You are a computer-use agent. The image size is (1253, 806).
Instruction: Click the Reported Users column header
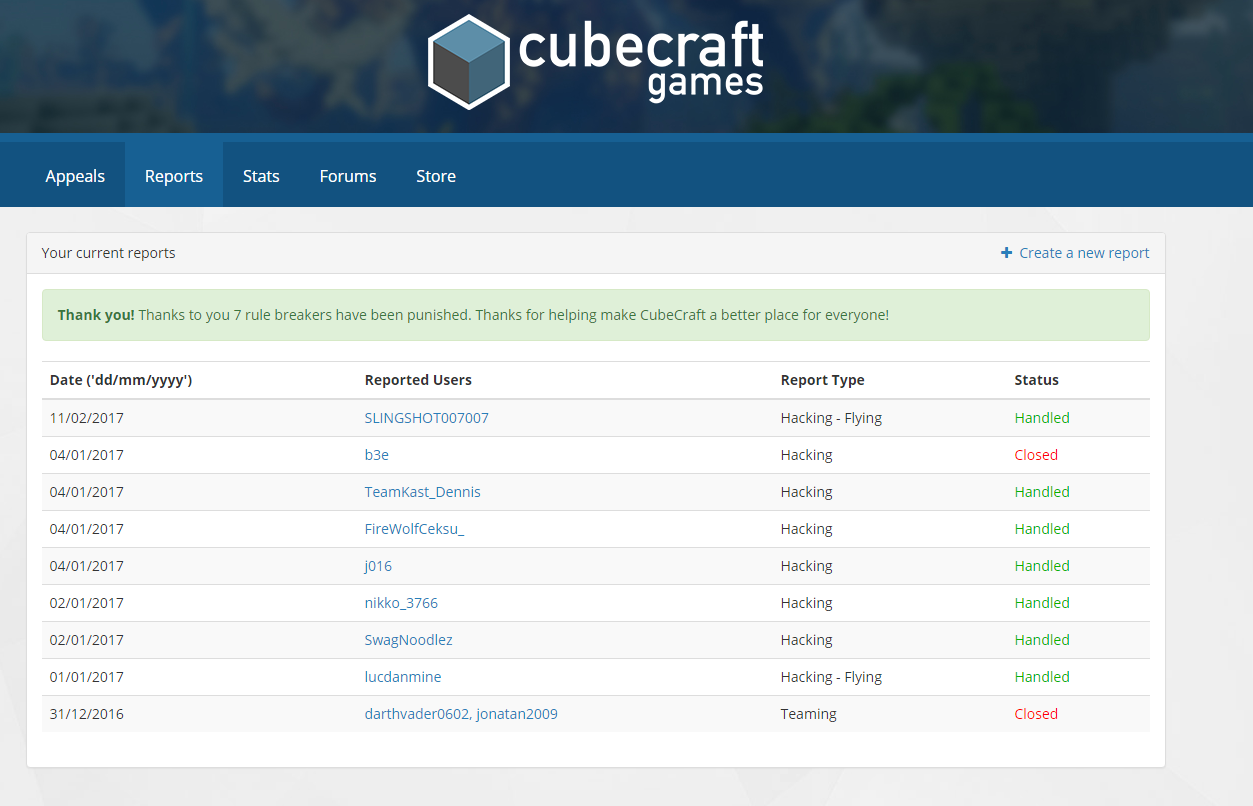coord(418,380)
